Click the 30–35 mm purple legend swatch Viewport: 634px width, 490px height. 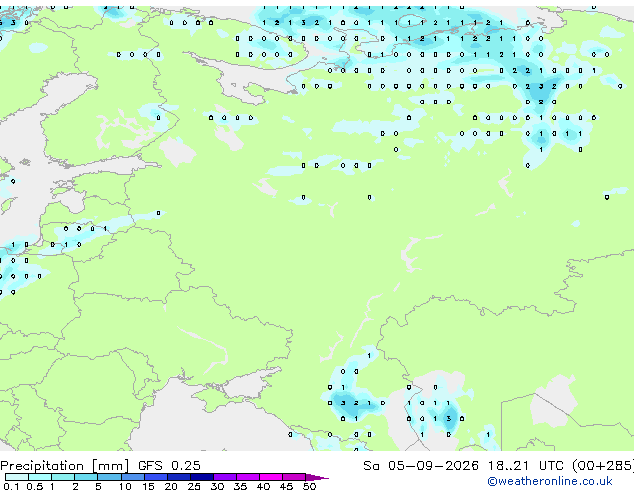point(225,477)
